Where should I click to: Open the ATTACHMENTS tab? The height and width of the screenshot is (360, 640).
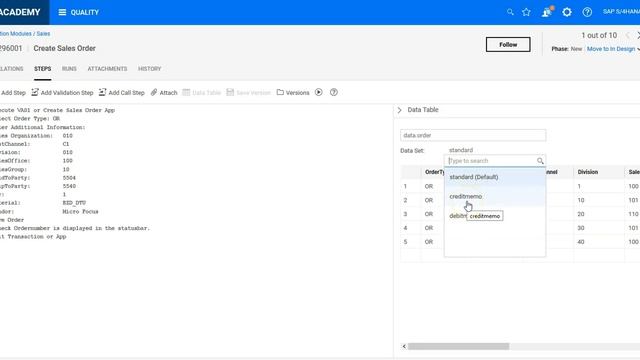click(x=107, y=69)
